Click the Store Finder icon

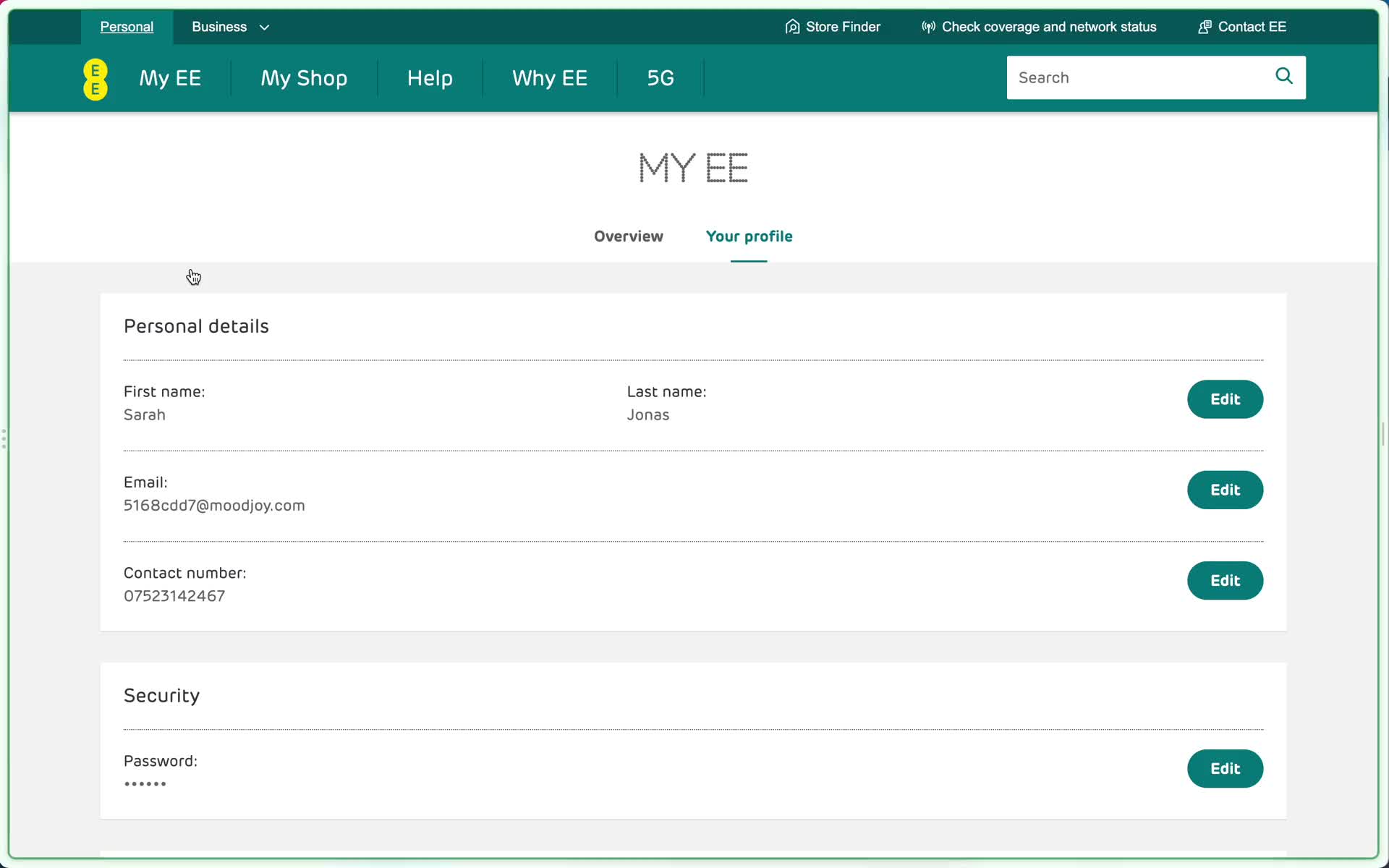point(793,27)
